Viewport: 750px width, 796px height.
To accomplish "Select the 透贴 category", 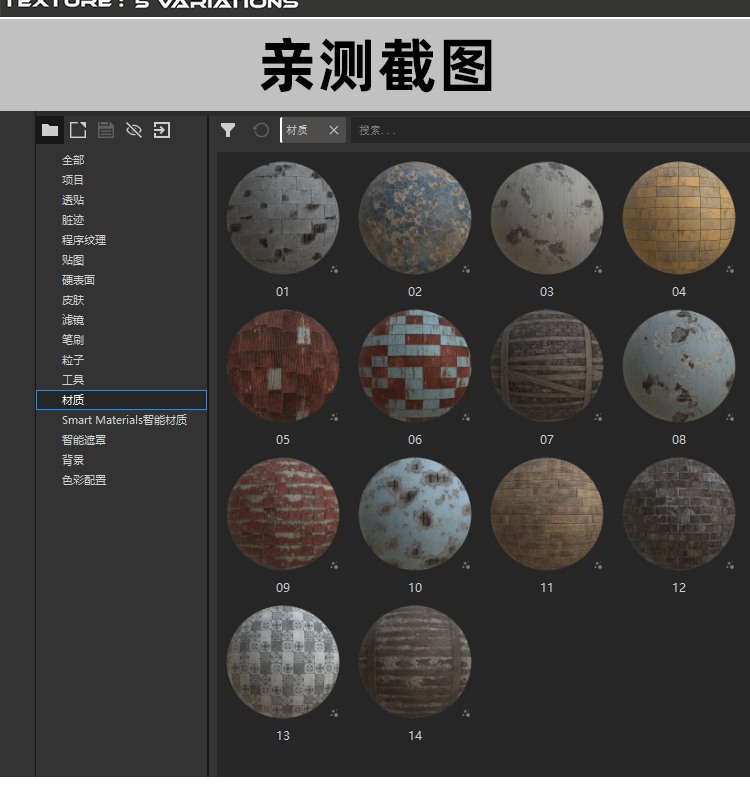I will (x=73, y=200).
